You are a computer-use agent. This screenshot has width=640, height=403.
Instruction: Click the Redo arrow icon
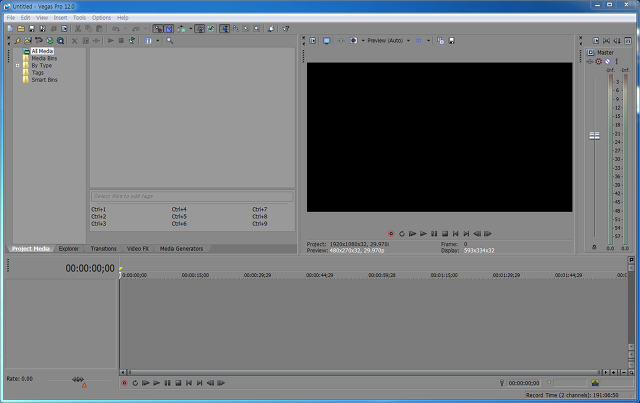pos(136,29)
